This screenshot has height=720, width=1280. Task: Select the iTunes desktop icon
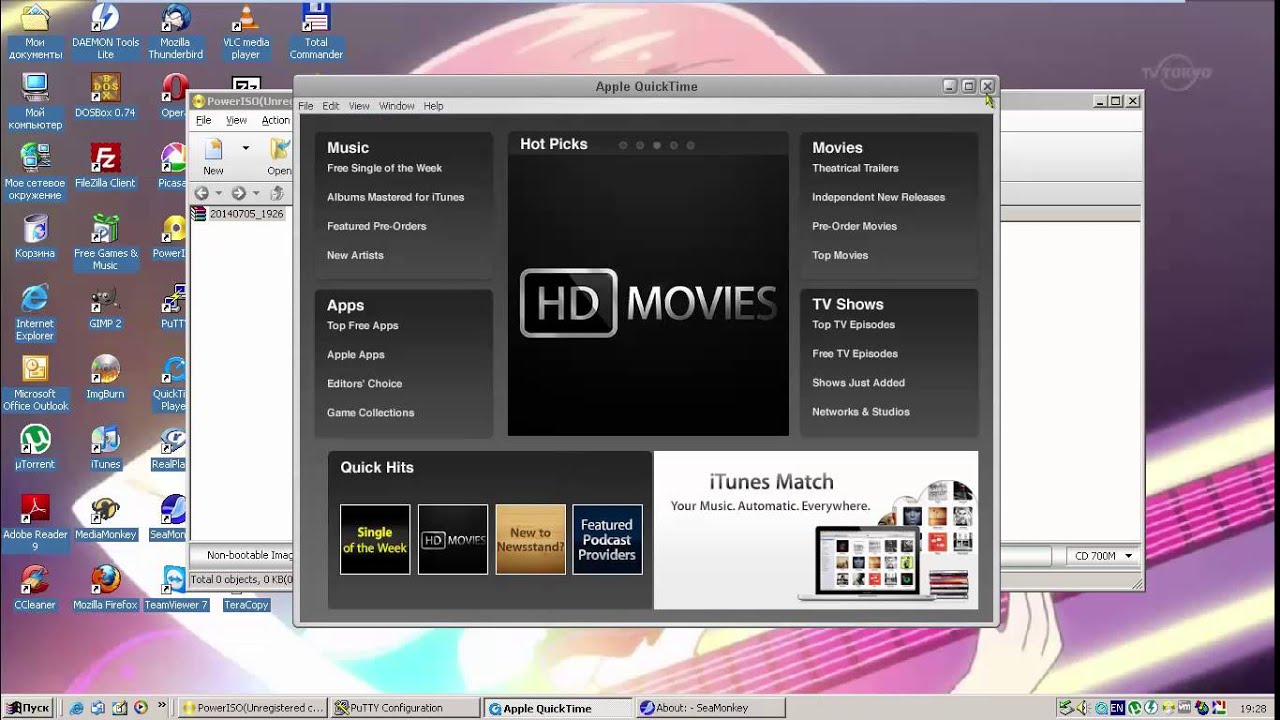point(105,446)
